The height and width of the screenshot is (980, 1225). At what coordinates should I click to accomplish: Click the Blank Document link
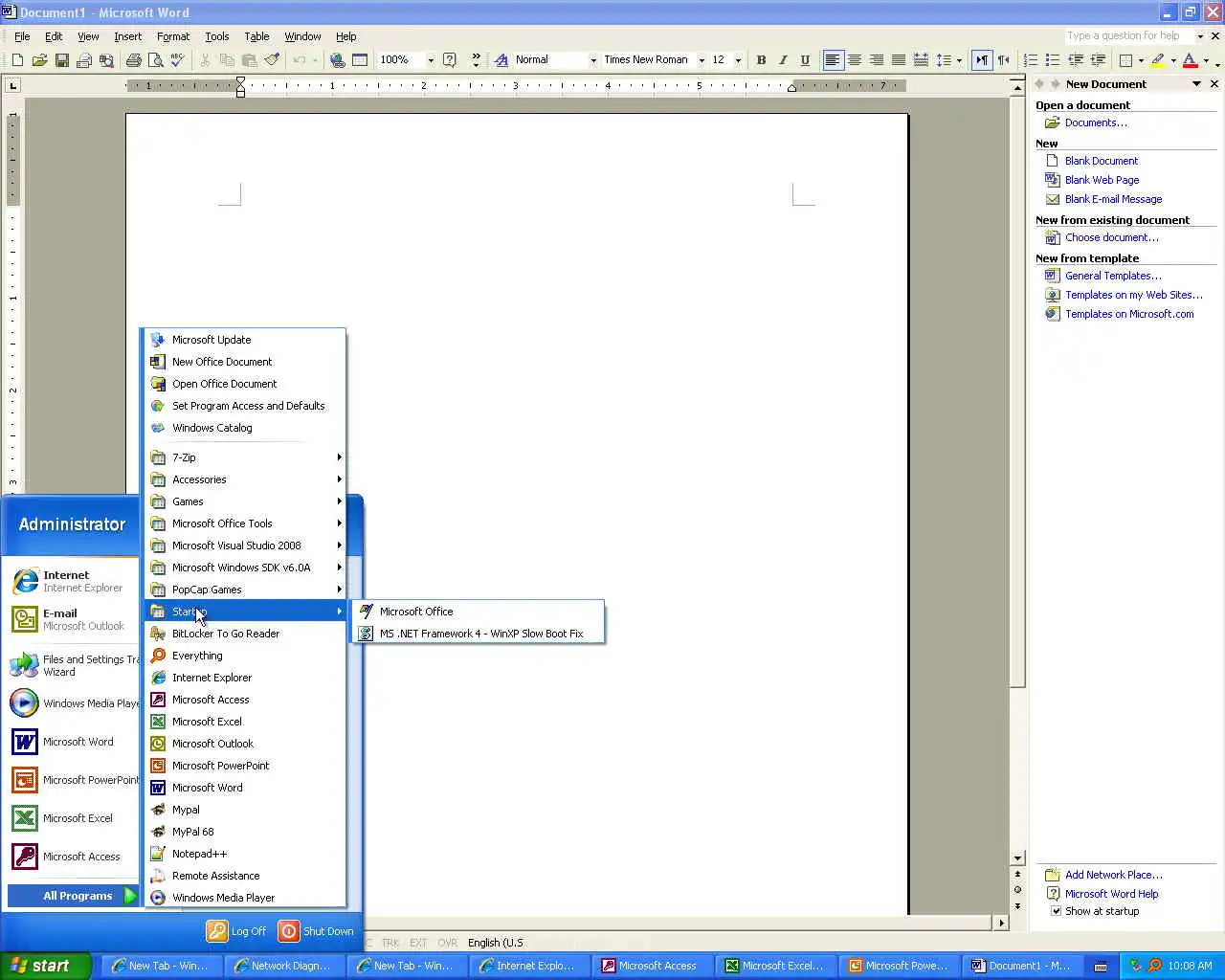pos(1102,161)
